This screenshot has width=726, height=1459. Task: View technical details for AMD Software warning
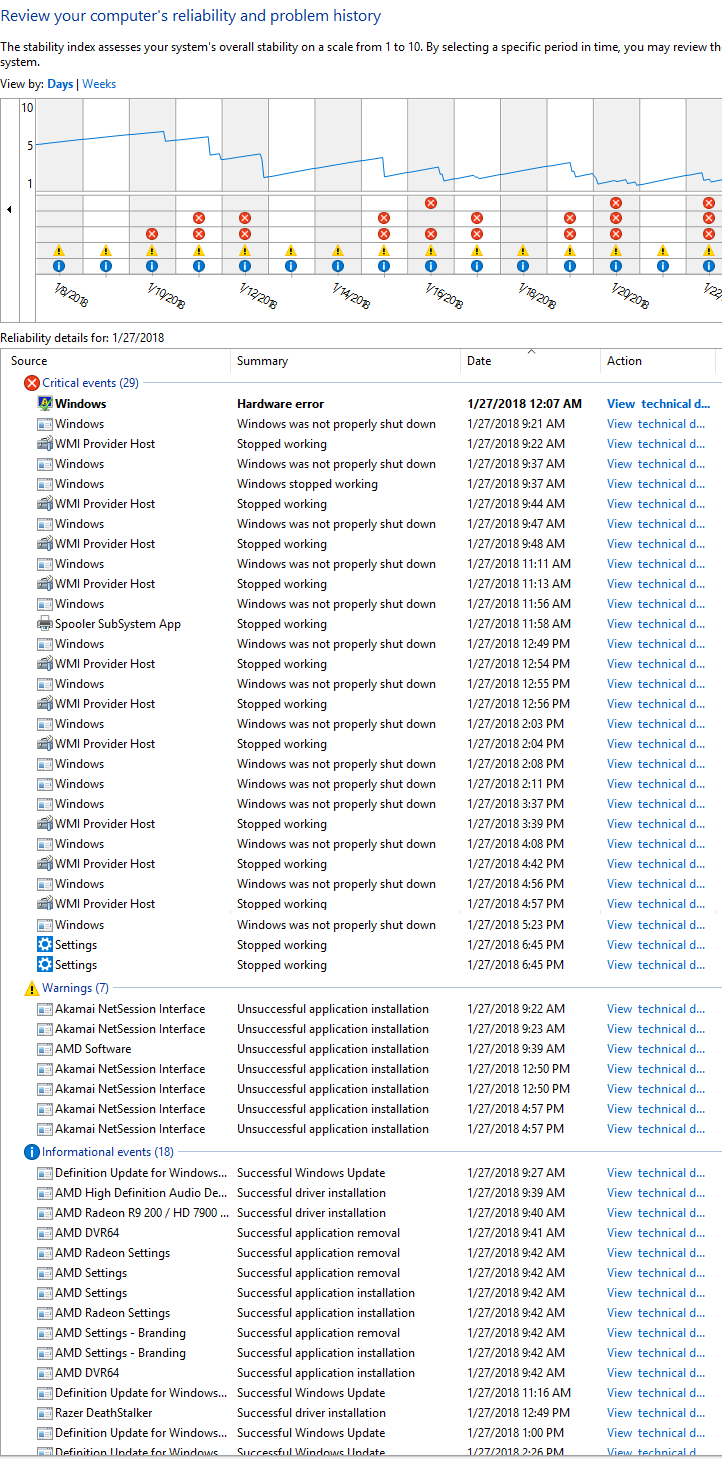pyautogui.click(x=658, y=1049)
